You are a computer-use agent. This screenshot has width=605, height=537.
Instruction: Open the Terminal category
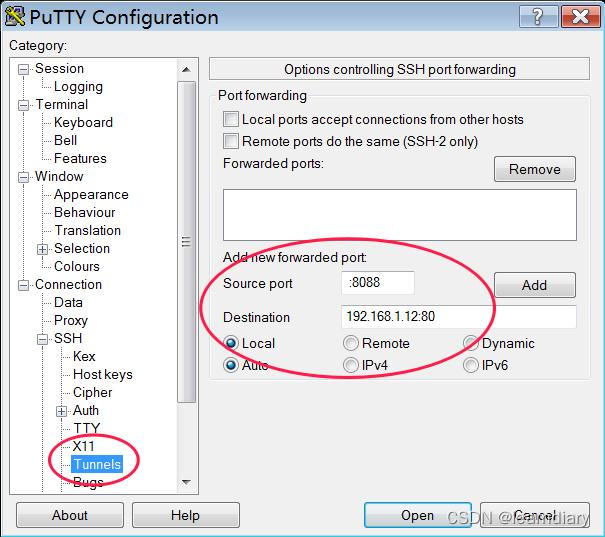pos(62,104)
